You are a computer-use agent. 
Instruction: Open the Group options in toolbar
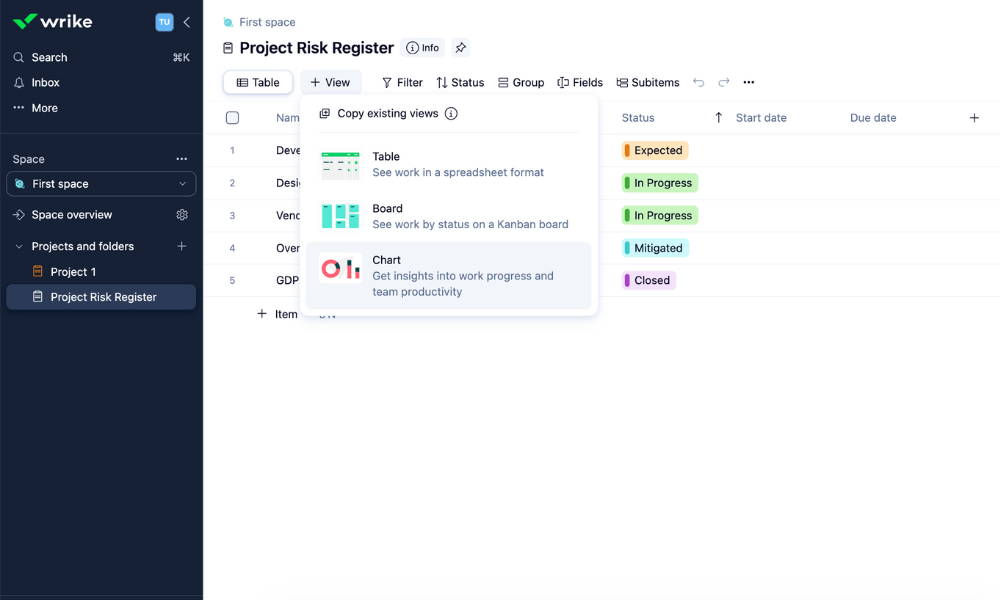(521, 83)
